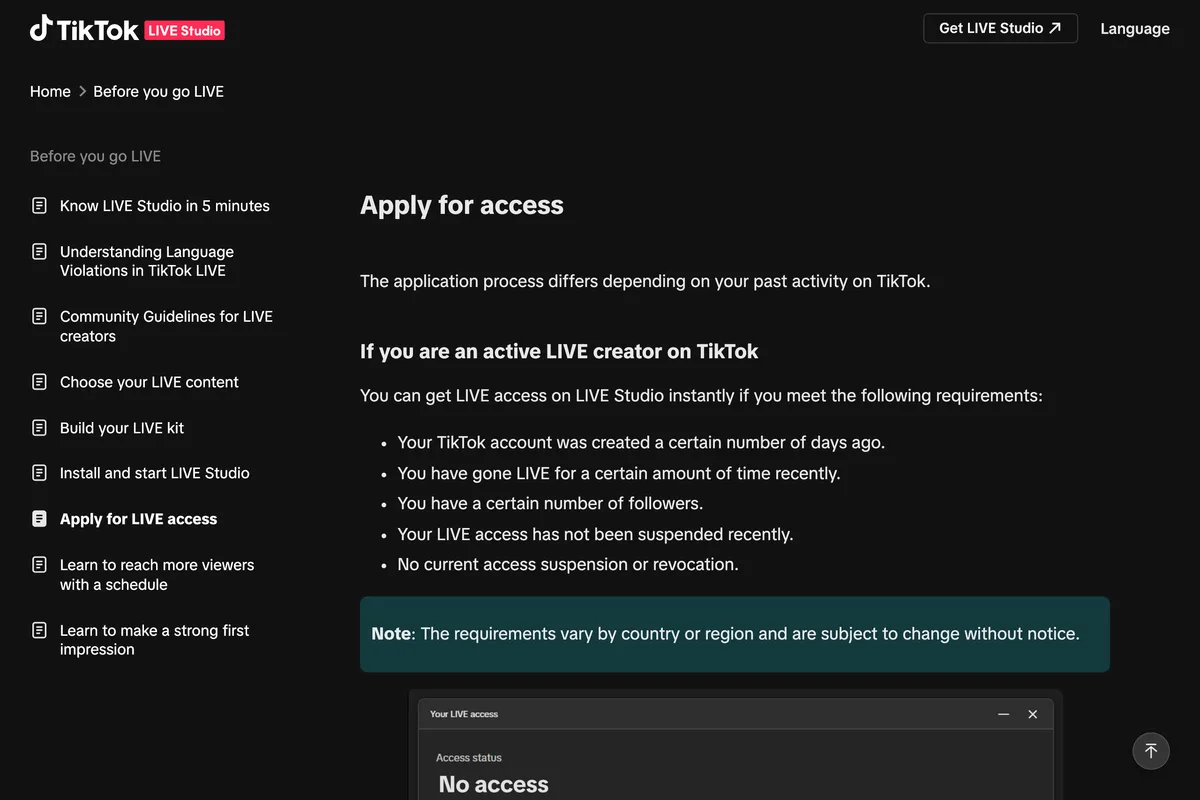Open Know LIVE Studio in 5 minutes
Image resolution: width=1200 pixels, height=800 pixels.
(165, 206)
